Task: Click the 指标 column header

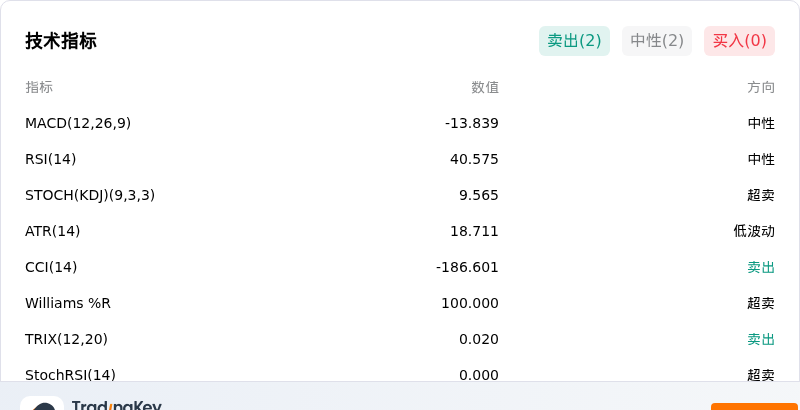Action: (x=39, y=87)
